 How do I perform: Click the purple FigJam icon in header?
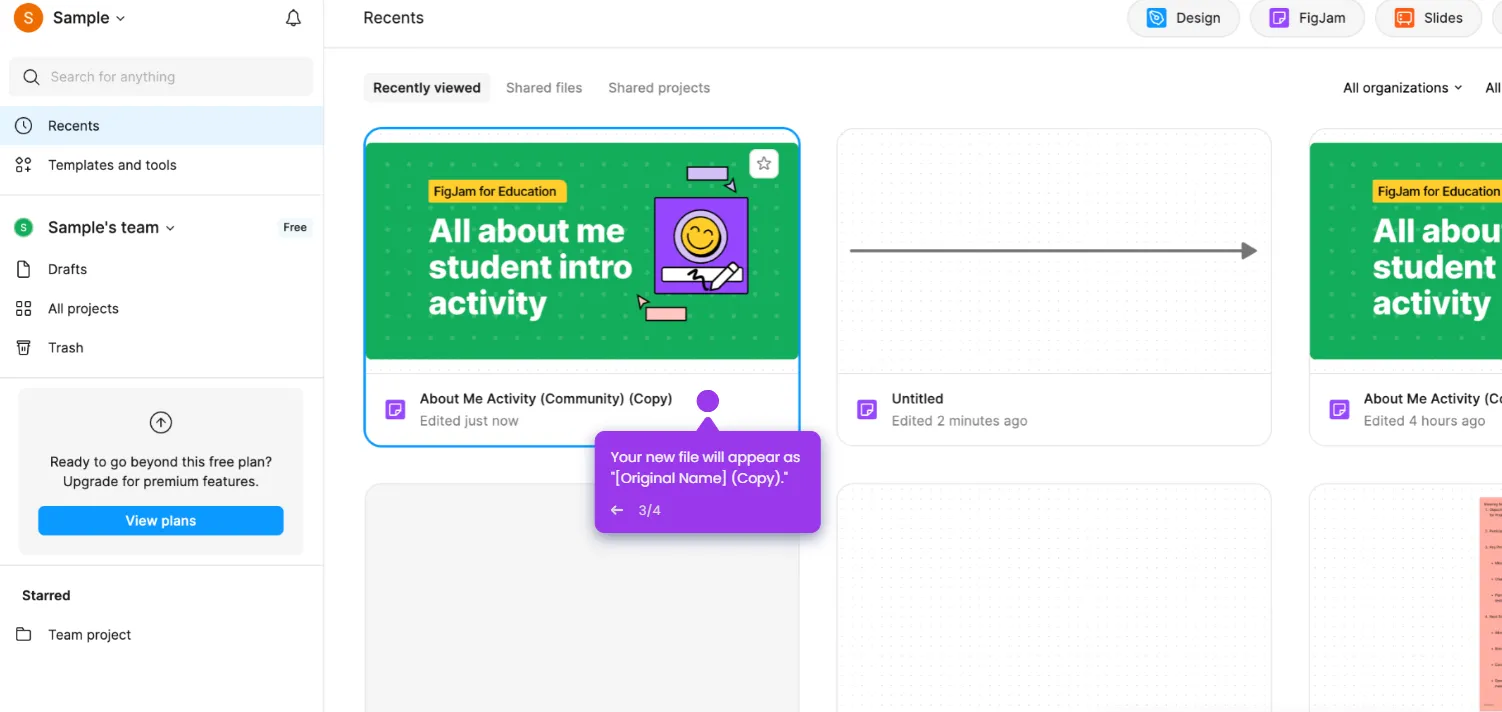tap(1279, 18)
